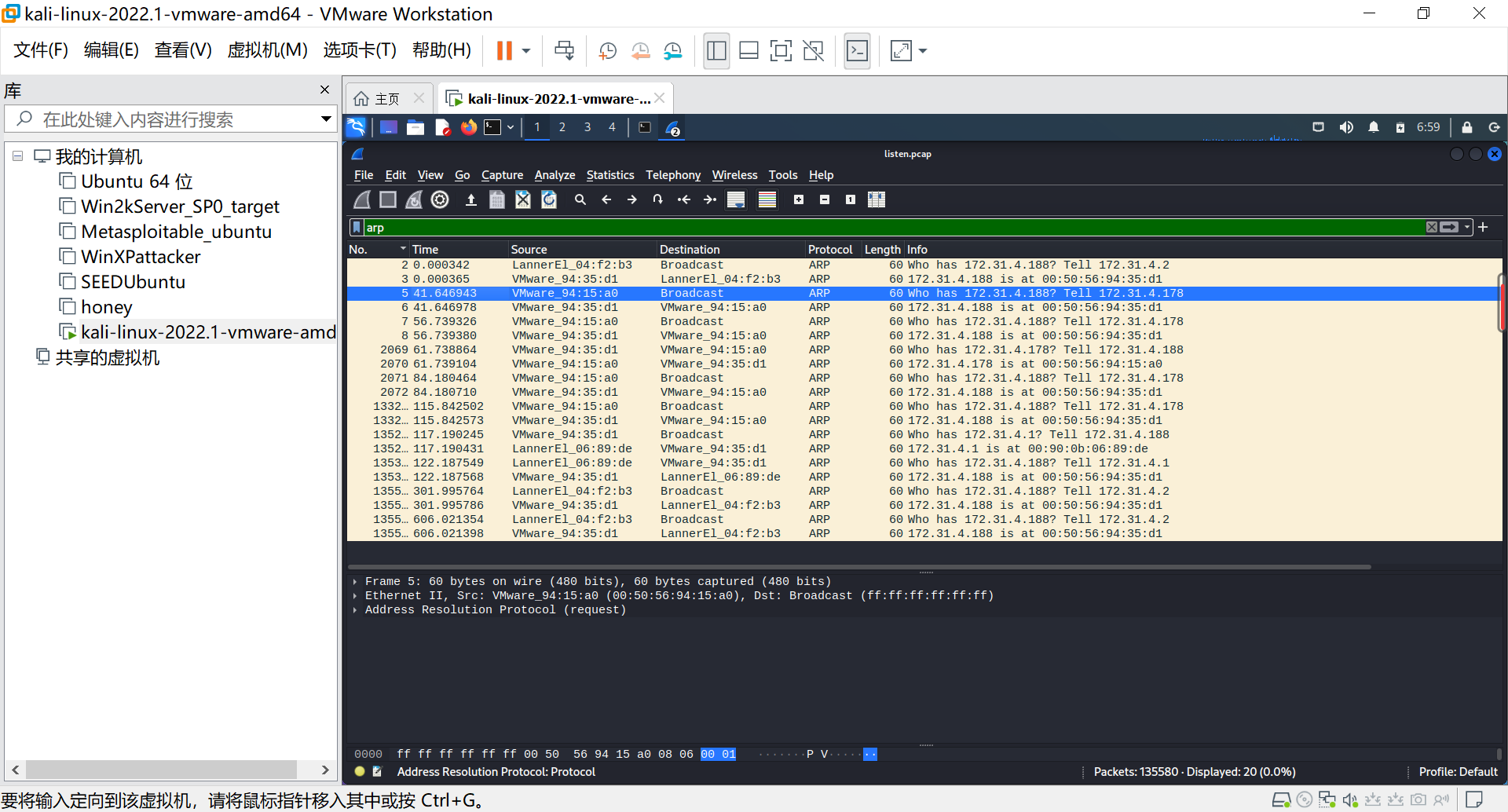Sort packet list by Info column

tap(1202, 250)
